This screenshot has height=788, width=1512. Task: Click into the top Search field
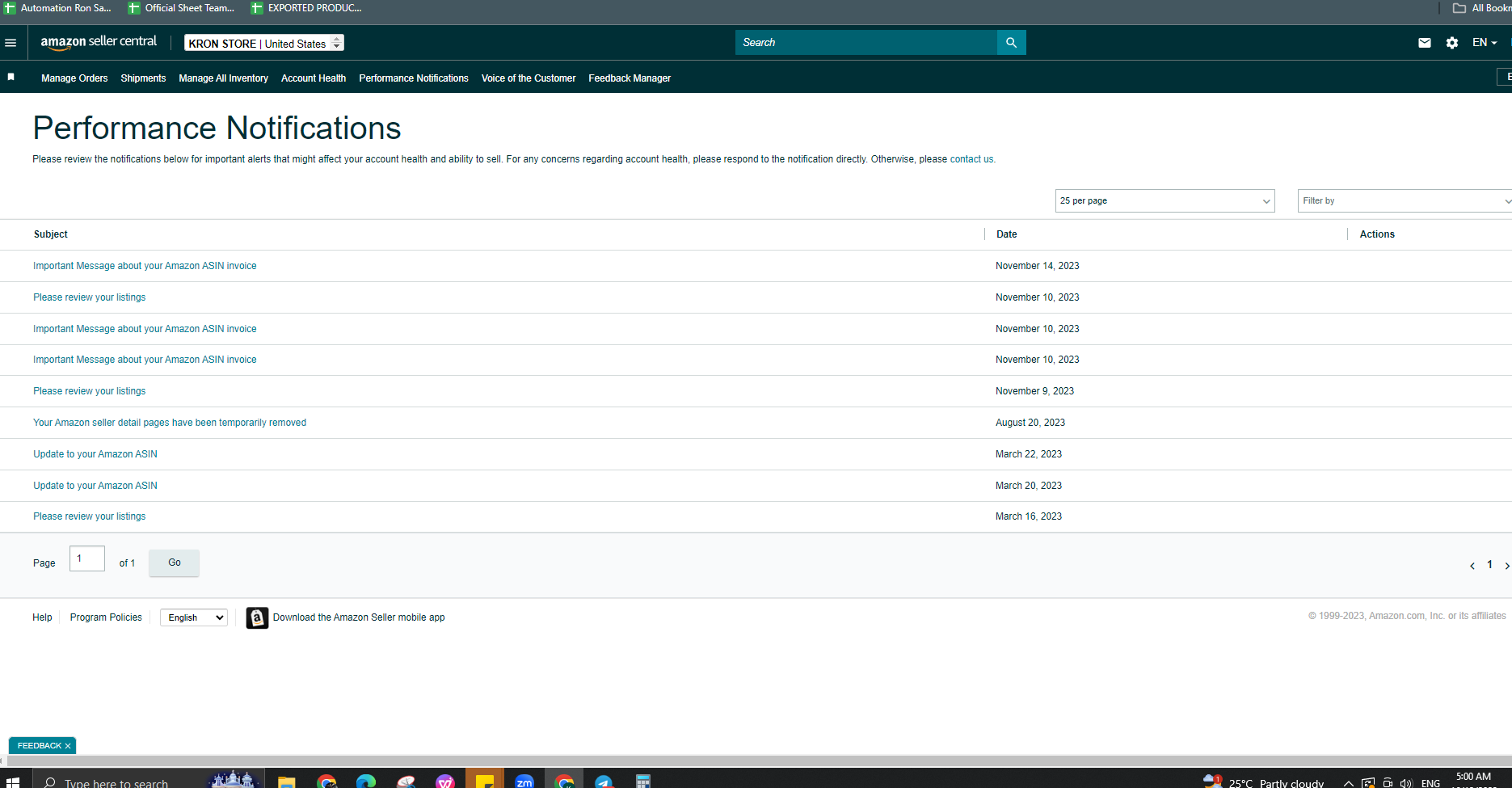point(866,43)
